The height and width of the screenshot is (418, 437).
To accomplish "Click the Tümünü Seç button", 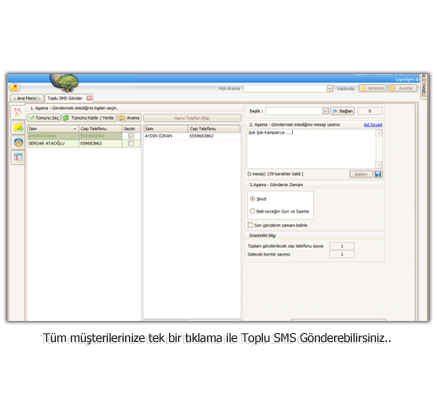I will coord(44,118).
